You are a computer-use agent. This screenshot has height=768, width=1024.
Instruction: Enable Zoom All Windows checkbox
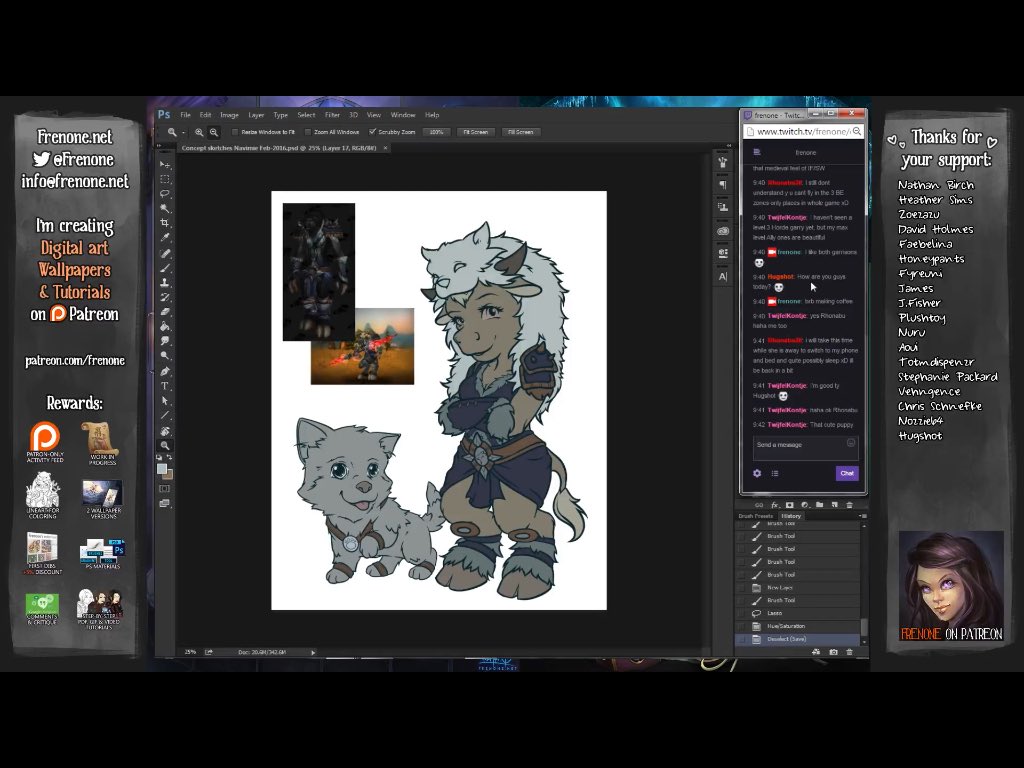click(308, 132)
